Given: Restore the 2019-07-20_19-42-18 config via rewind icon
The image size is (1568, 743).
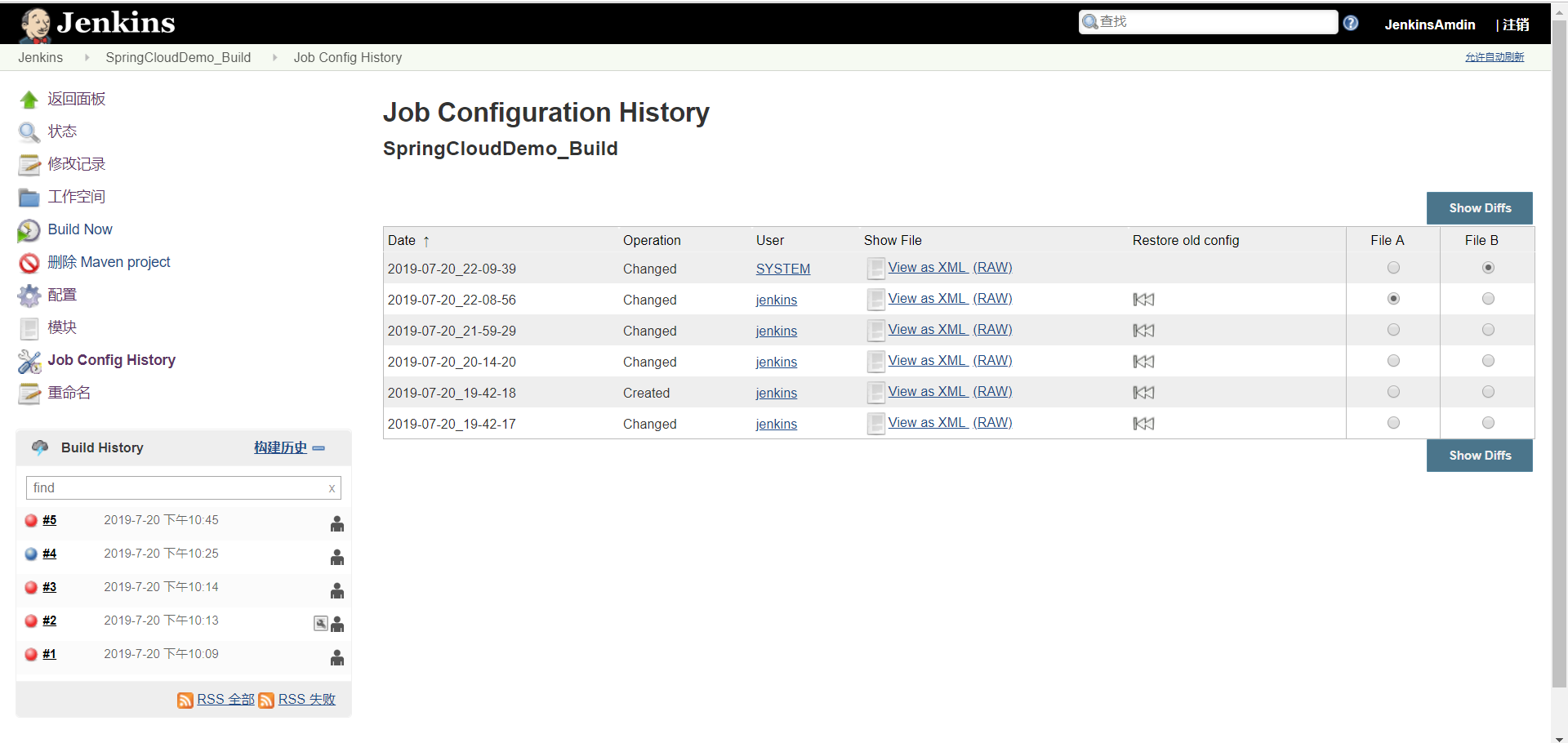Looking at the screenshot, I should 1143,393.
